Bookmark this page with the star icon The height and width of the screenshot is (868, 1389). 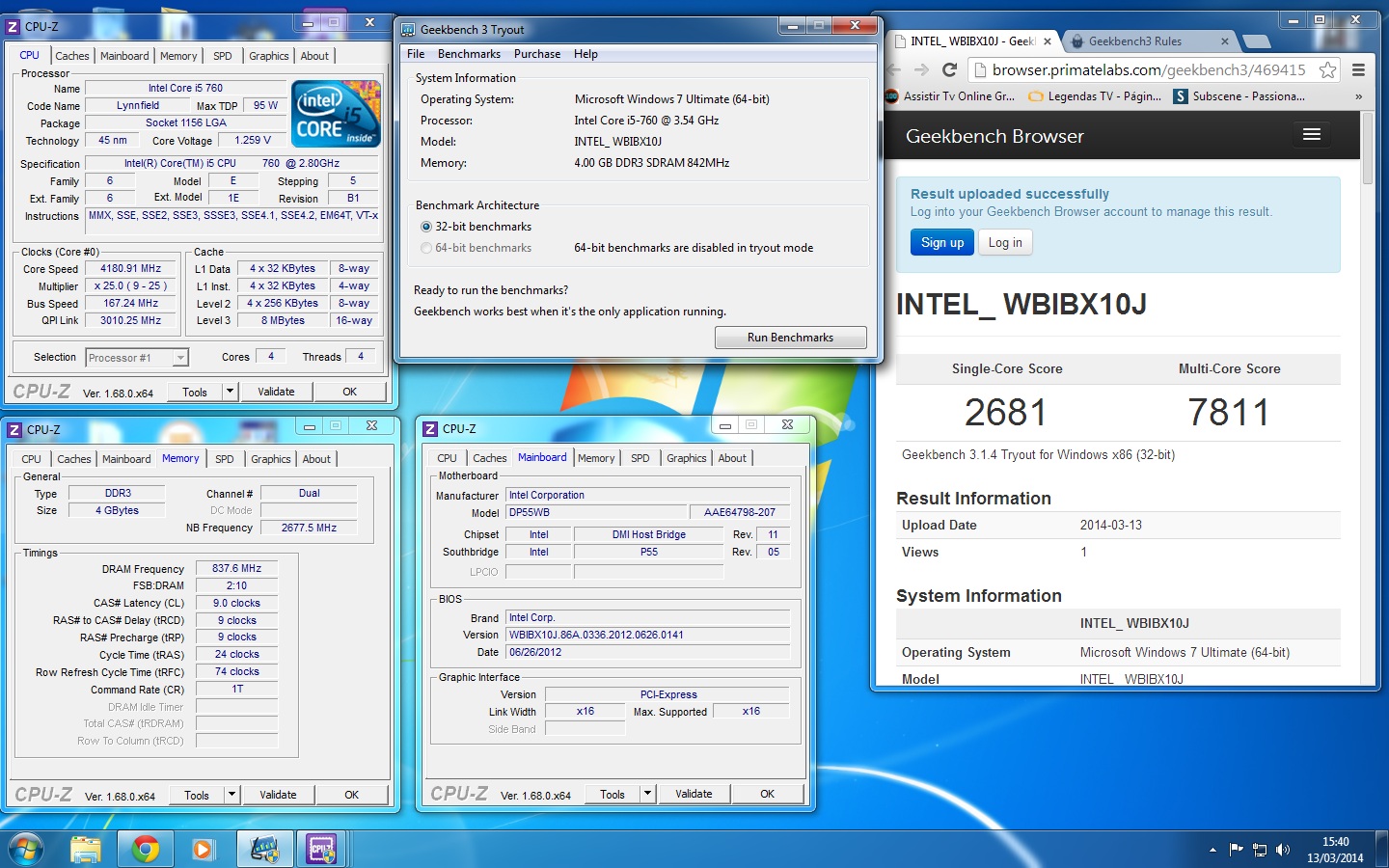tap(1328, 69)
